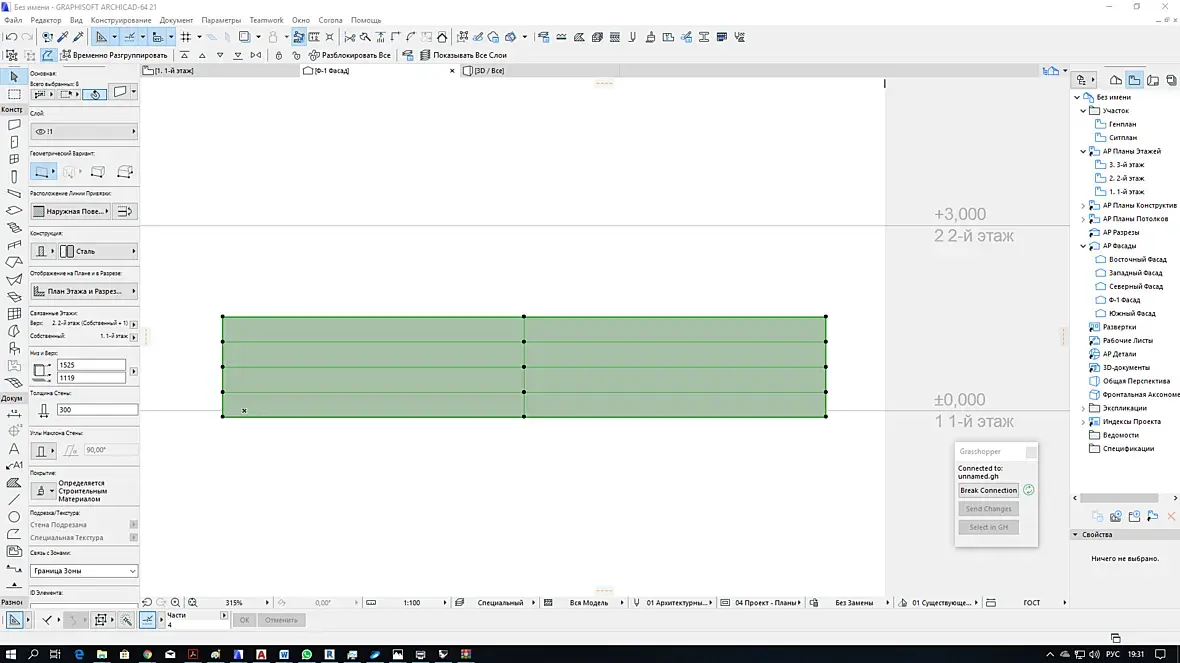Viewport: 1180px width, 663px height.
Task: Select the Roof tool in toolbox
Action: [x=14, y=263]
